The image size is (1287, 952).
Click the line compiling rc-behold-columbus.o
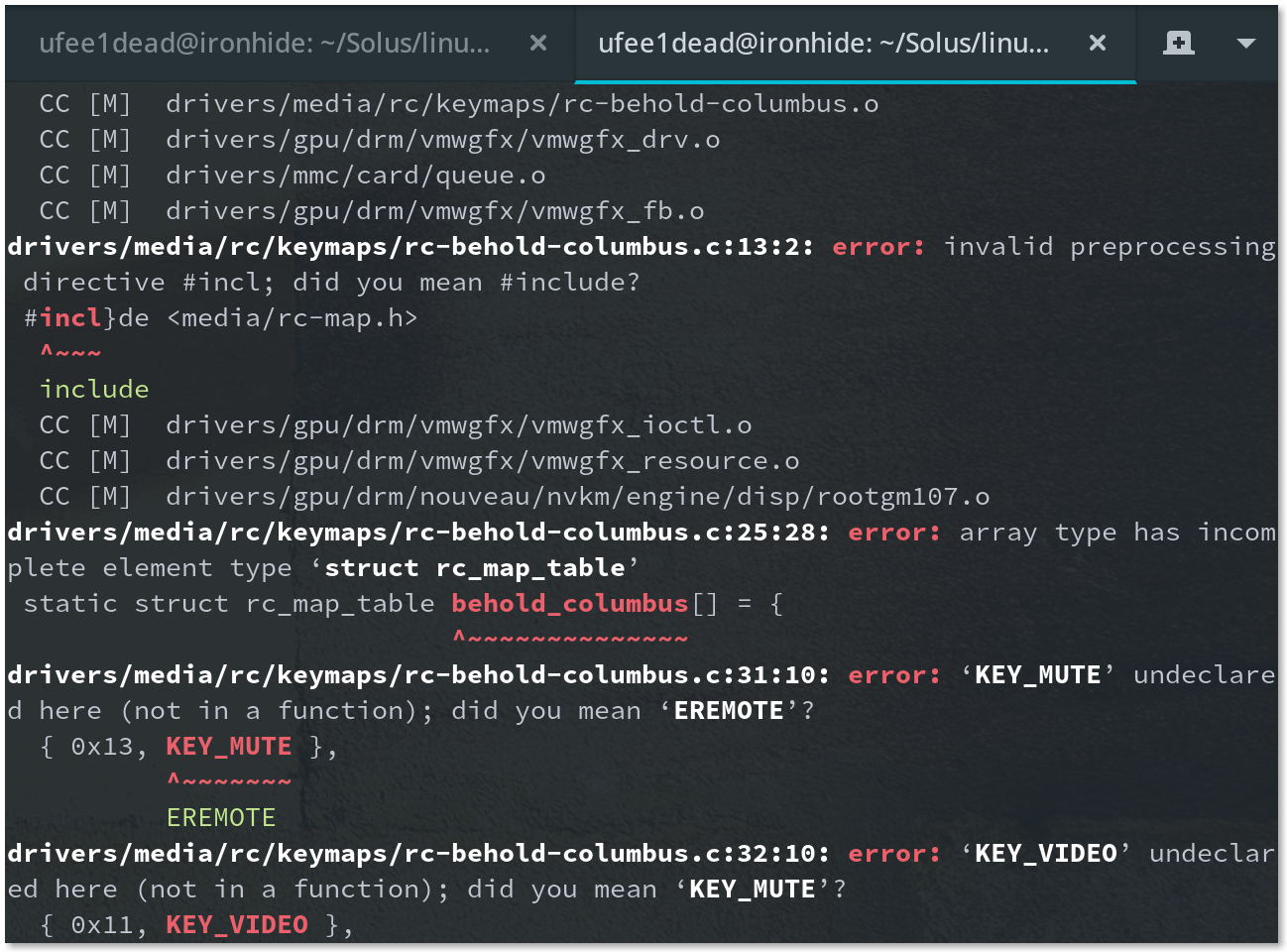[459, 104]
